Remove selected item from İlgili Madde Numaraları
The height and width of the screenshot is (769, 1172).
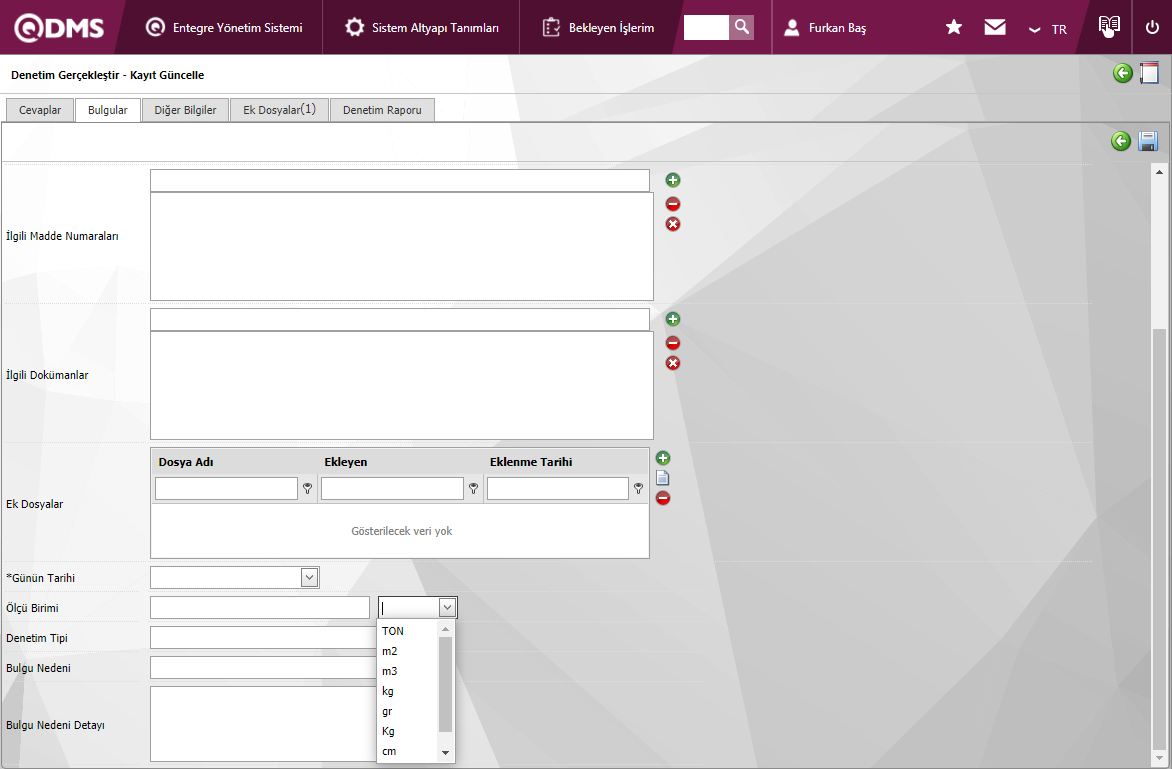pos(673,204)
